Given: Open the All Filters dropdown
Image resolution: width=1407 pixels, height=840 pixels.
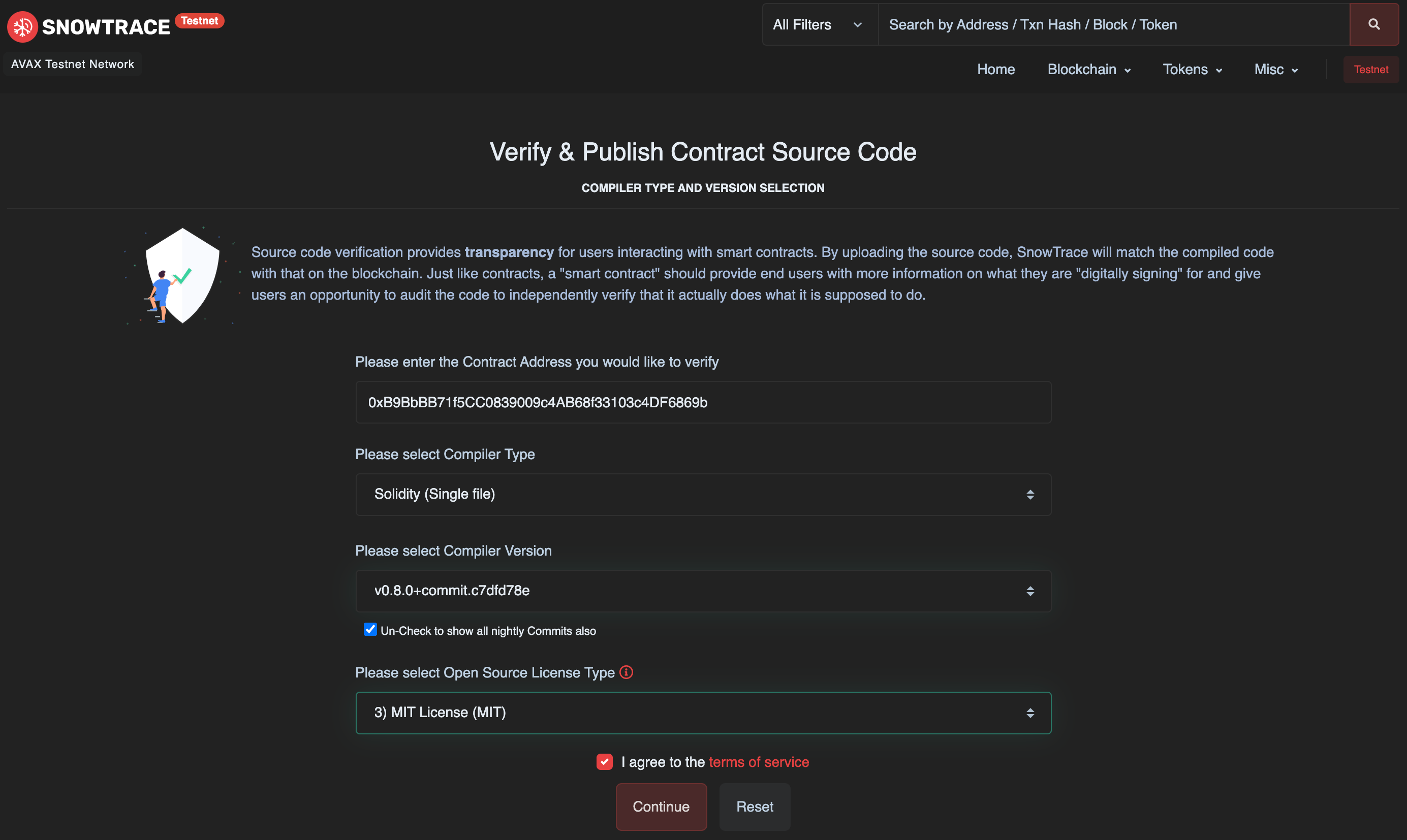Looking at the screenshot, I should [820, 24].
